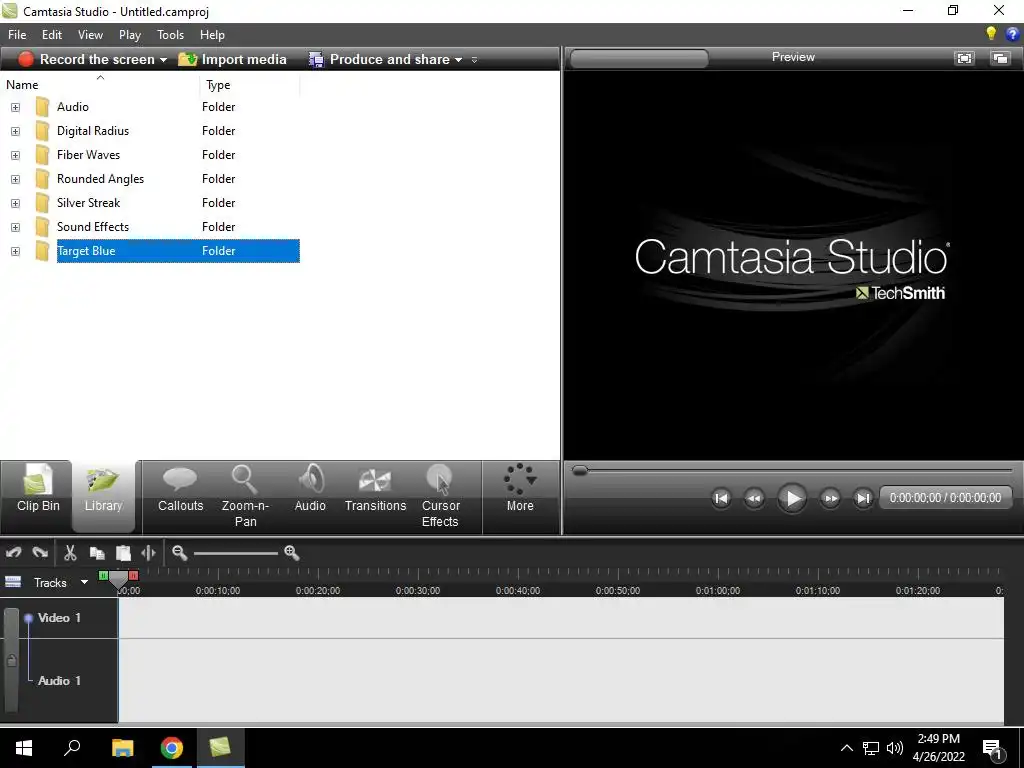Click the blue help question icon

pyautogui.click(x=1012, y=34)
